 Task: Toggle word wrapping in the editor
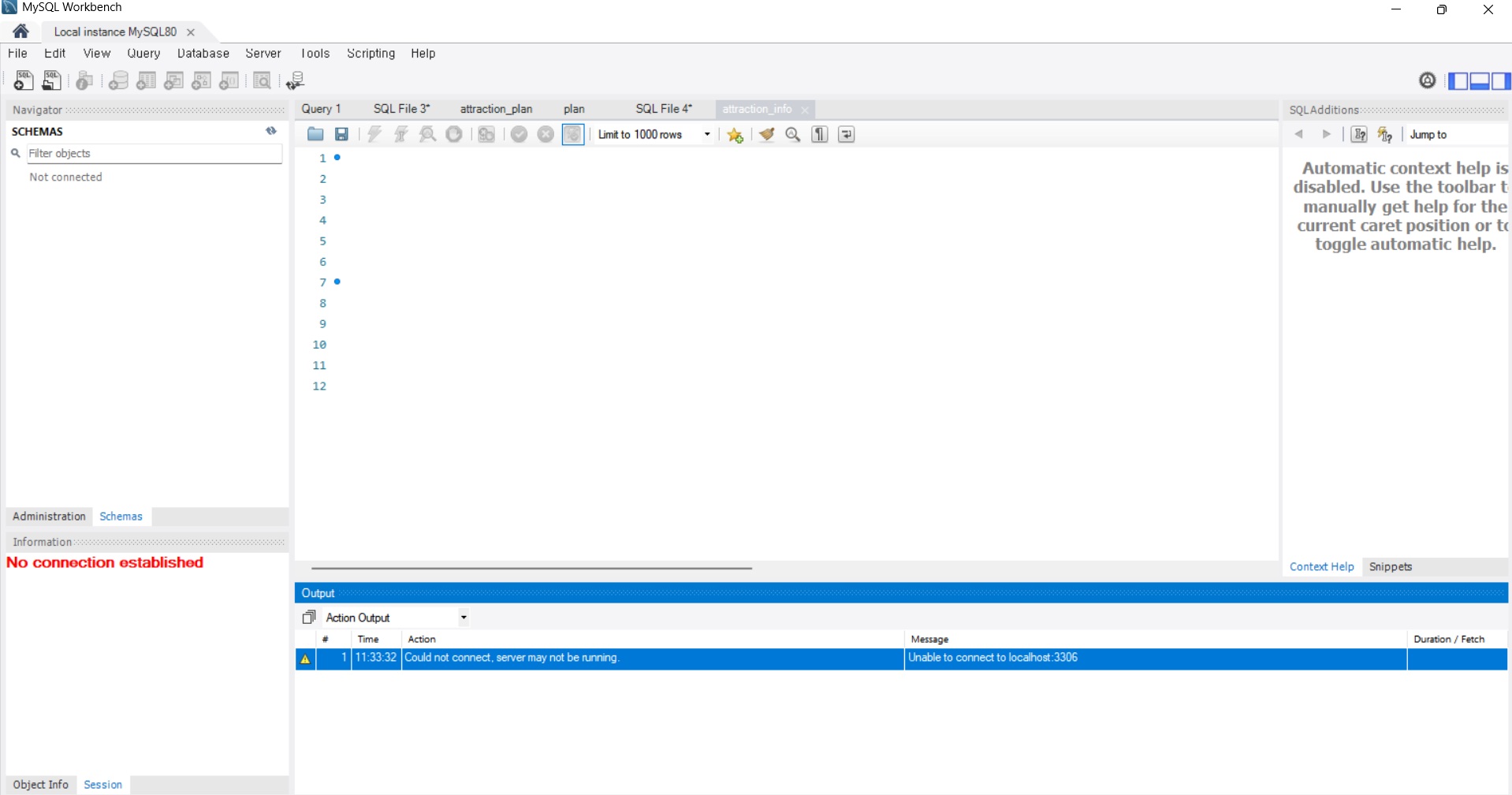pos(847,134)
